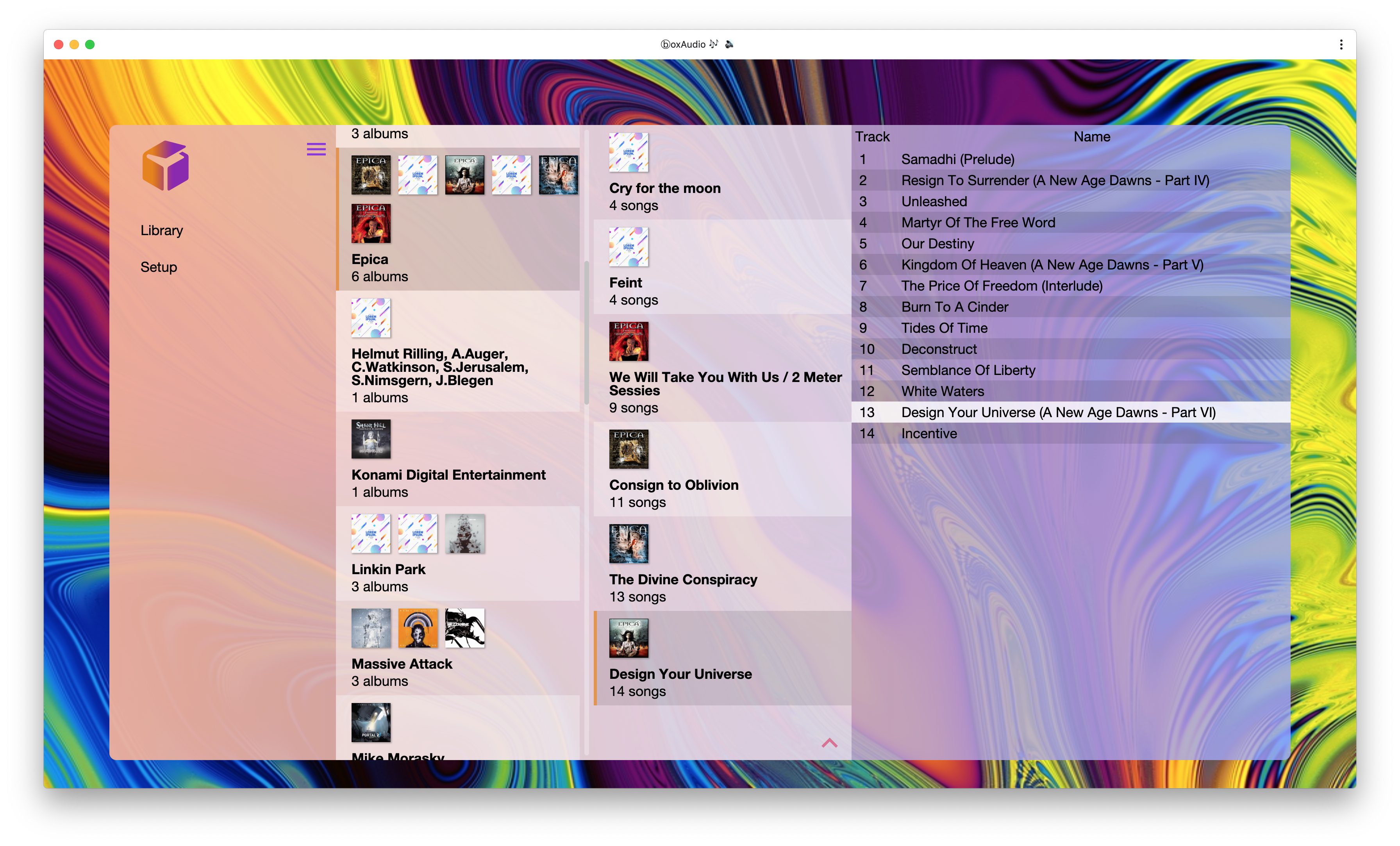
Task: Open the Library section
Action: (x=161, y=230)
